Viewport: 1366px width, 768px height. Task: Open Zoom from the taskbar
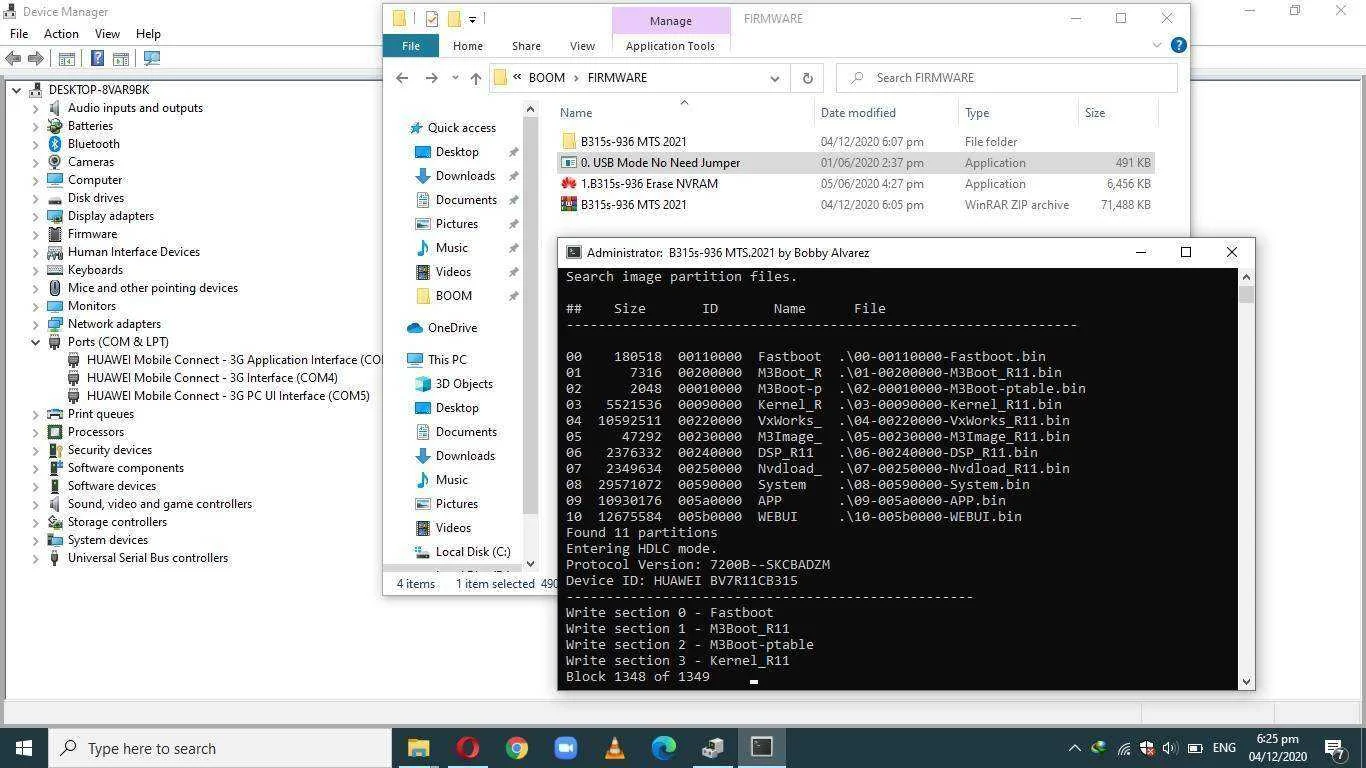pos(565,748)
